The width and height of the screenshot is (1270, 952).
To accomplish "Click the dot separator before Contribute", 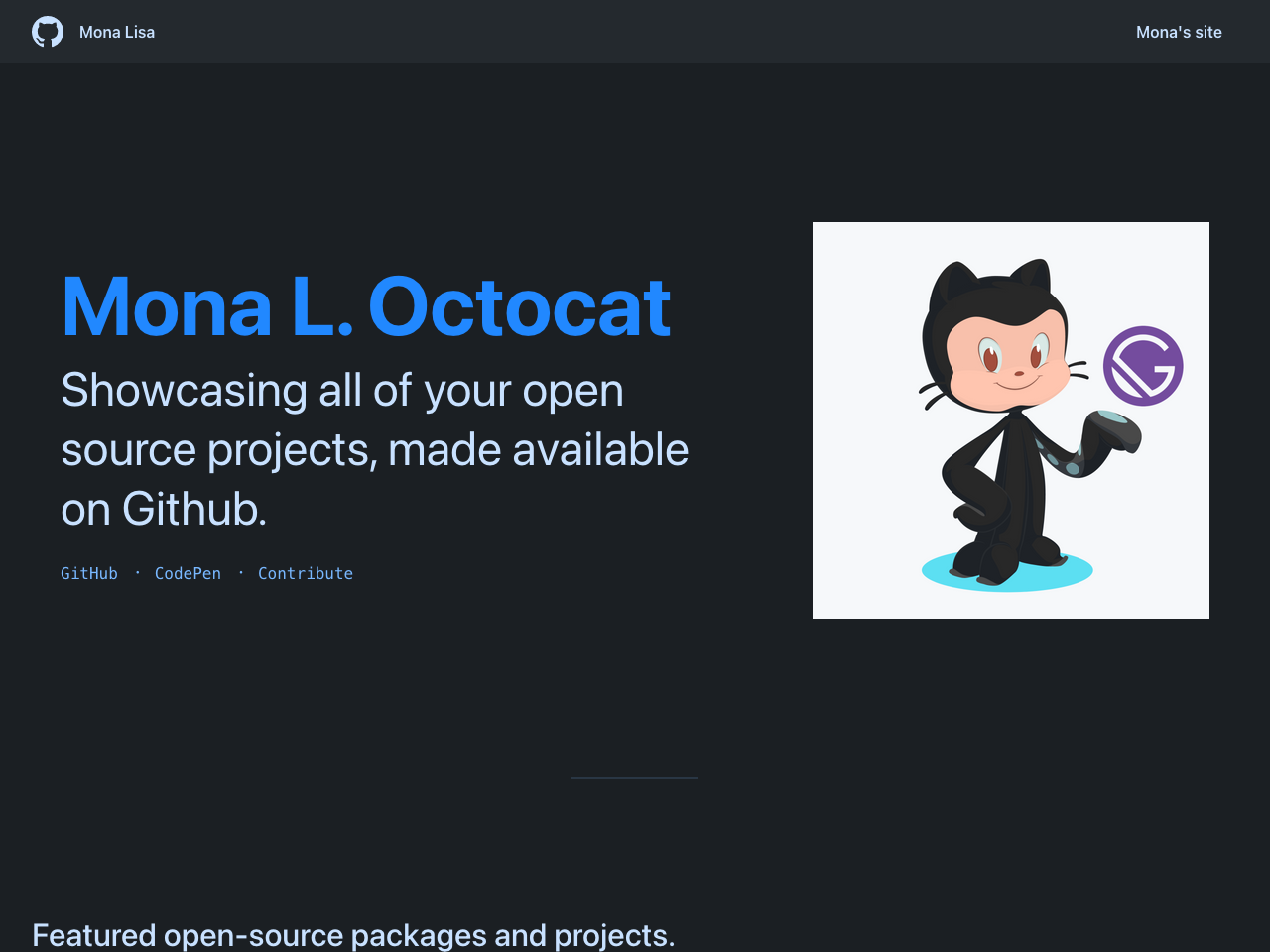I will pyautogui.click(x=240, y=572).
